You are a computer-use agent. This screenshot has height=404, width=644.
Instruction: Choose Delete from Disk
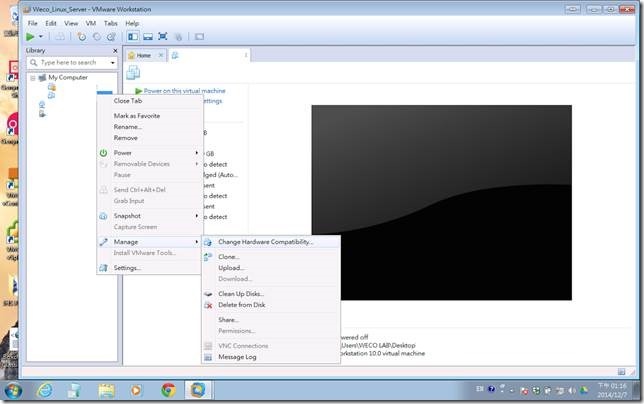[x=242, y=305]
